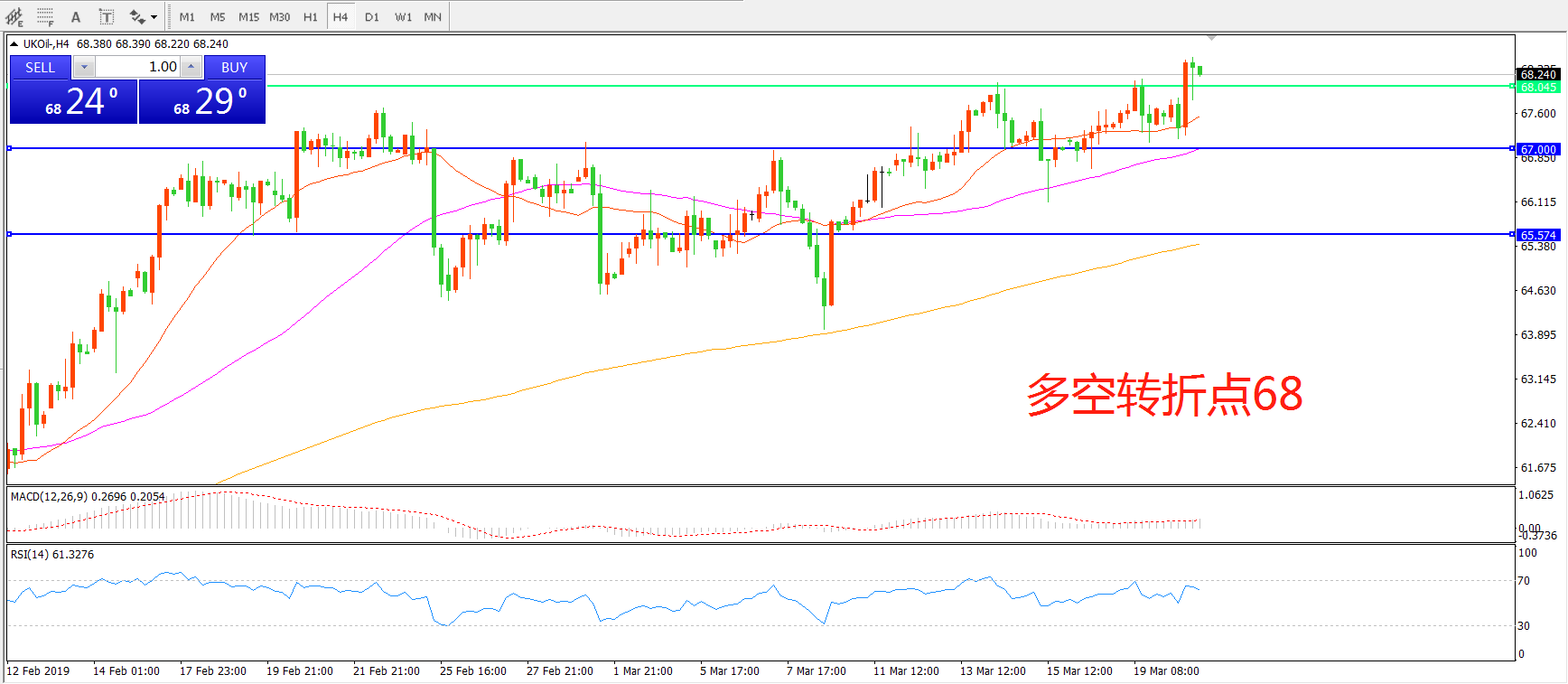Click the chart shift marker triangle at top
This screenshot has width=1568, height=684.
point(1211,38)
